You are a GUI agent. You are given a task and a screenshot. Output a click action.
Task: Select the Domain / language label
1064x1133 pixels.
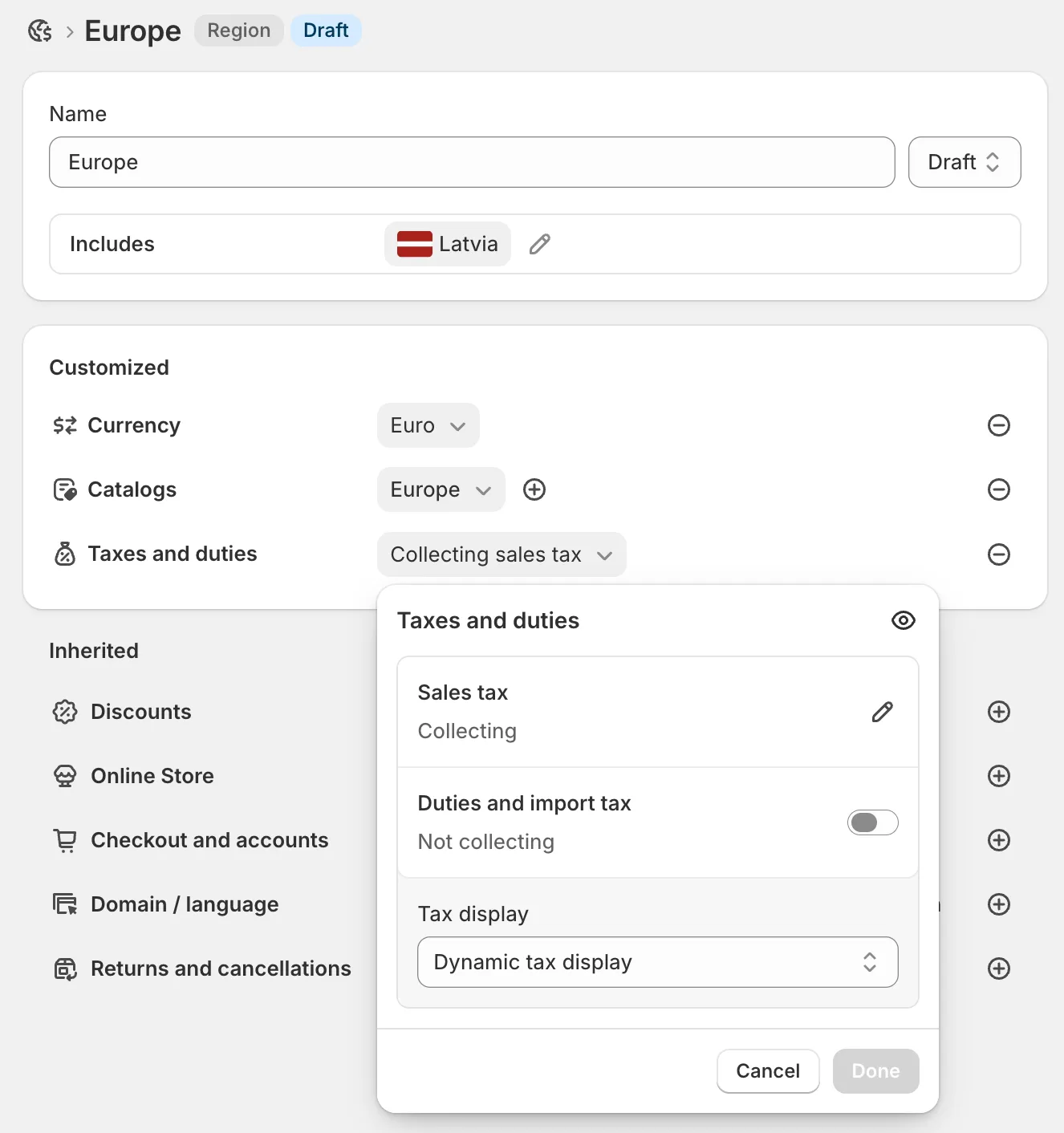point(185,904)
